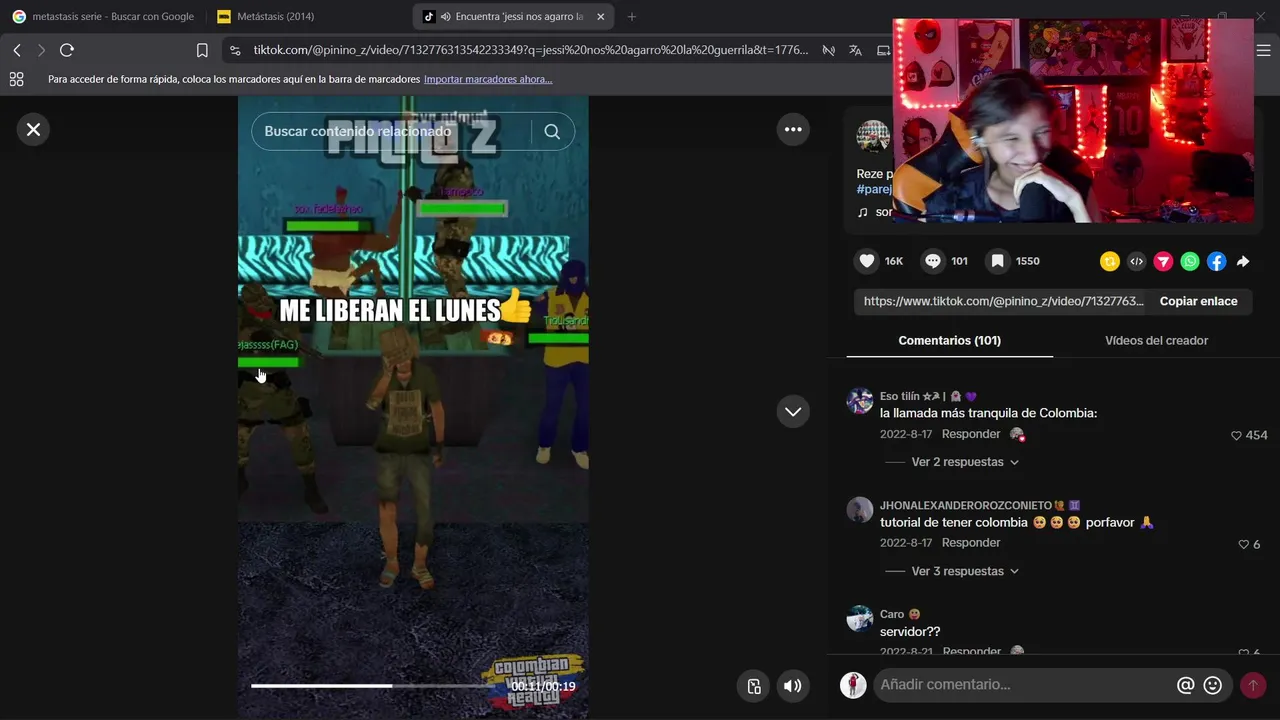Open emoji picker in comment box
Image resolution: width=1280 pixels, height=720 pixels.
point(1213,685)
